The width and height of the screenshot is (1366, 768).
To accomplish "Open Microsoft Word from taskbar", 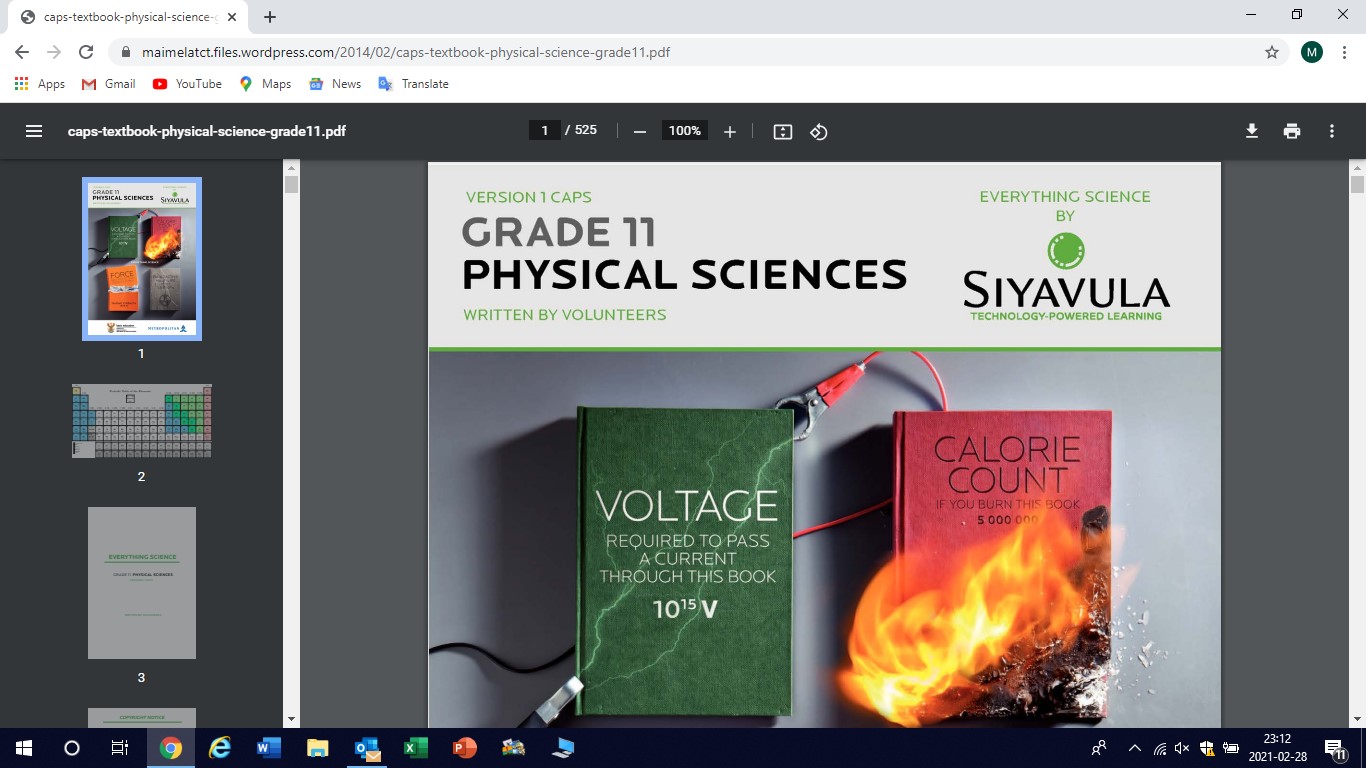I will (x=268, y=748).
